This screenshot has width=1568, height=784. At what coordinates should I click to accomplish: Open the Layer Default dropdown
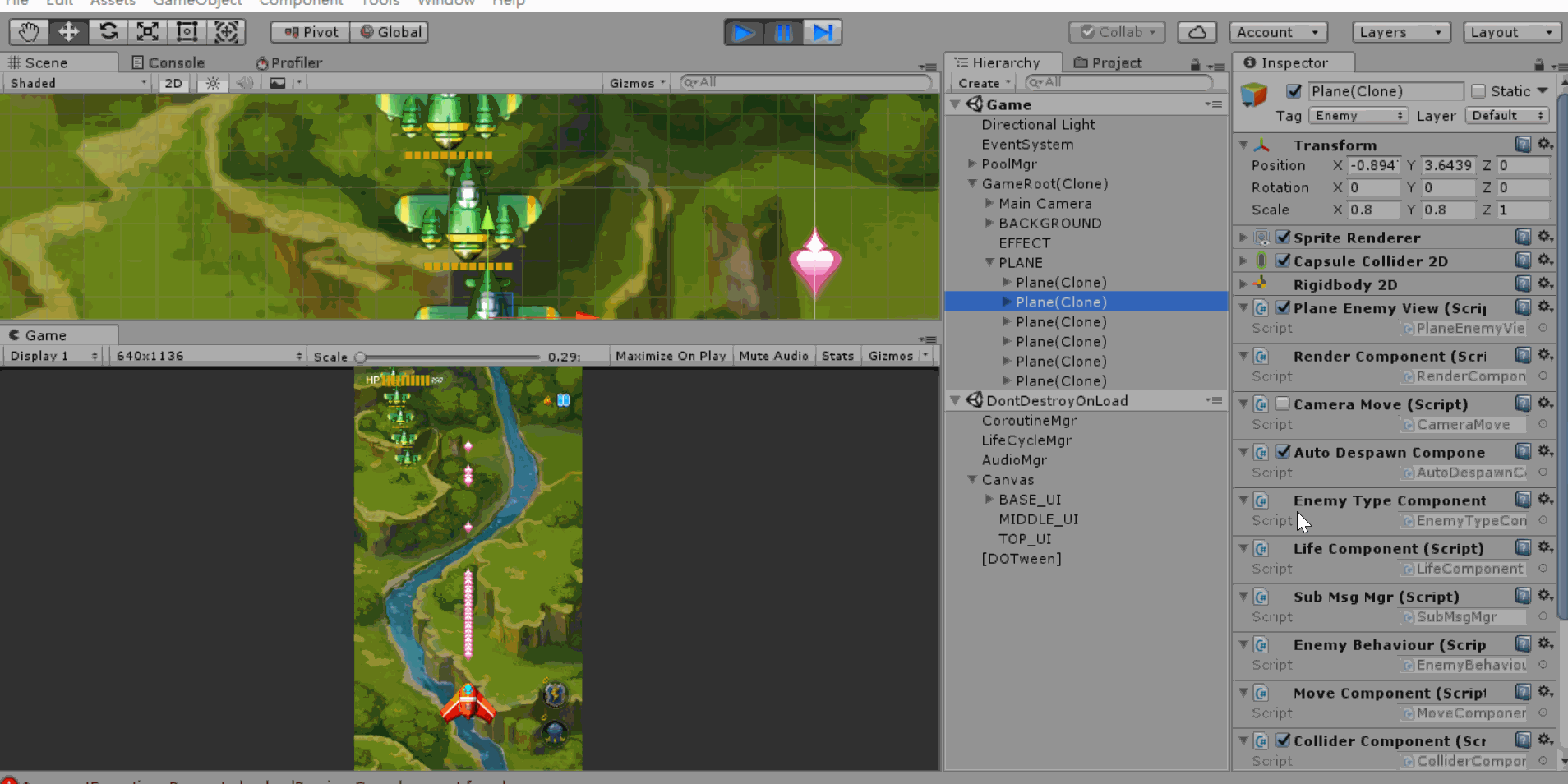(x=1507, y=116)
